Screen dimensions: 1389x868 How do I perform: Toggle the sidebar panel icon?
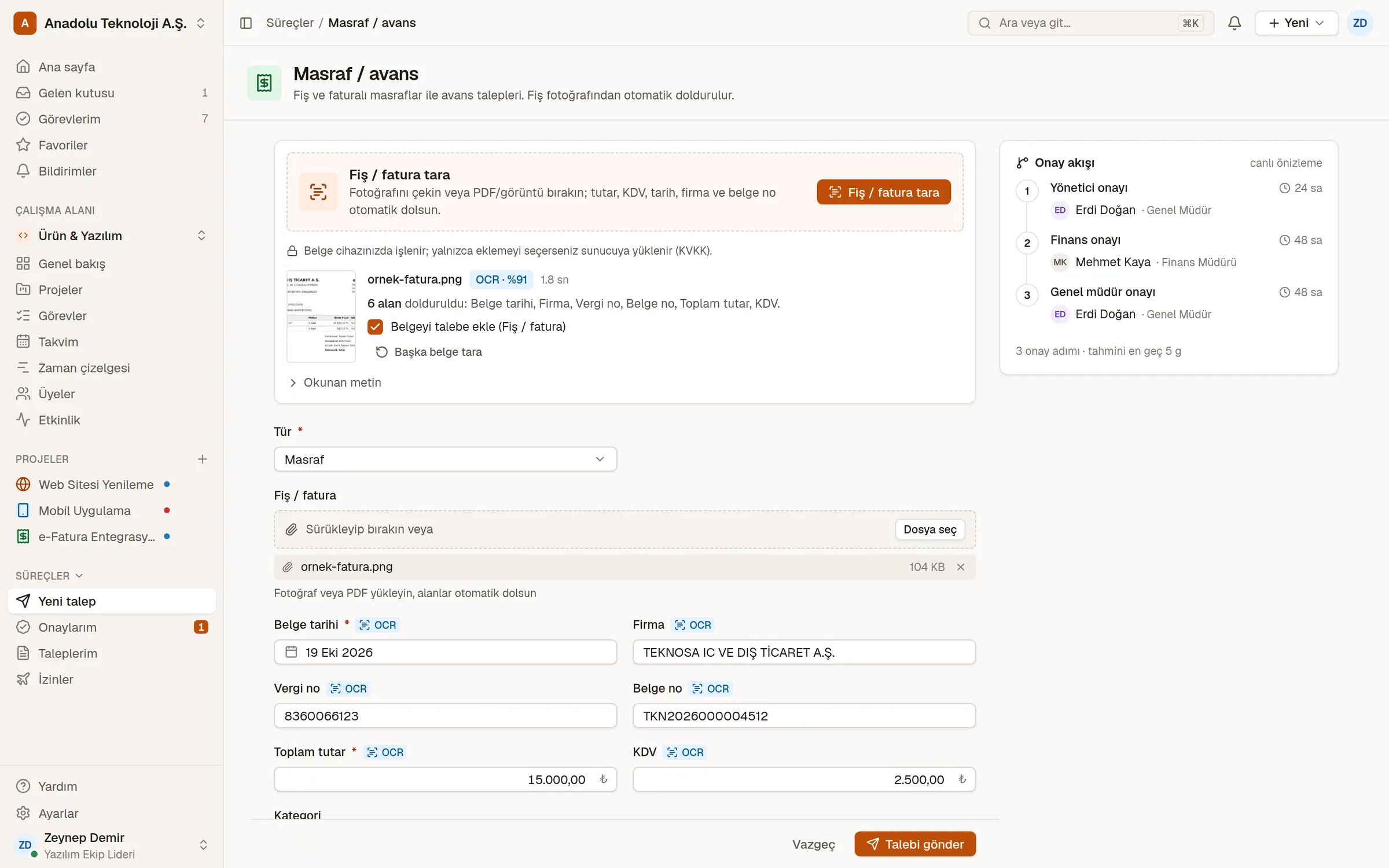[246, 23]
